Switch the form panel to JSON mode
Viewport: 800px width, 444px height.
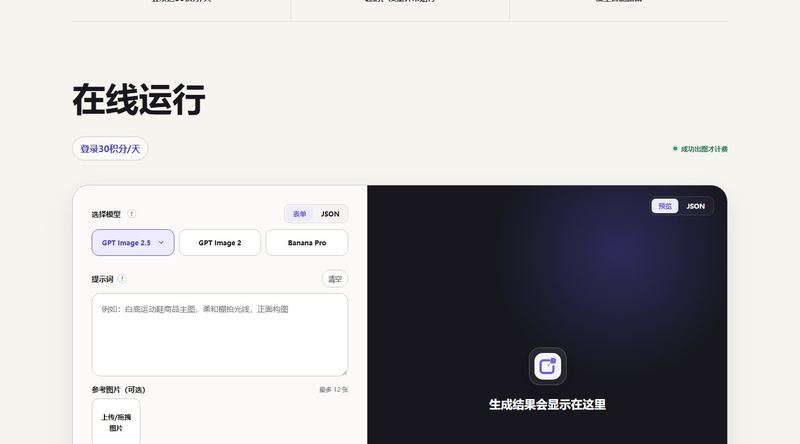pyautogui.click(x=330, y=214)
